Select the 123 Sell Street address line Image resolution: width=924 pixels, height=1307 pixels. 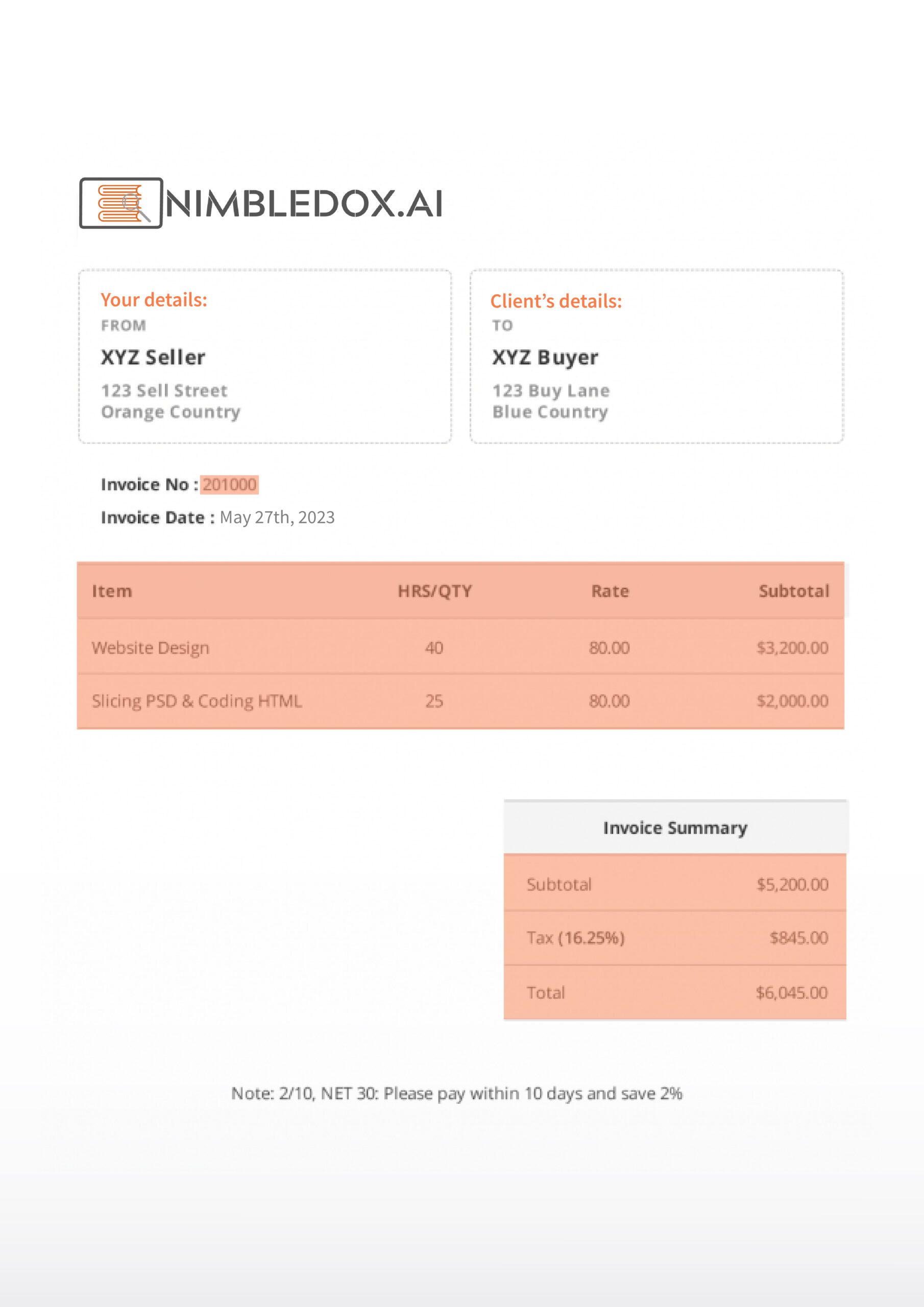164,391
